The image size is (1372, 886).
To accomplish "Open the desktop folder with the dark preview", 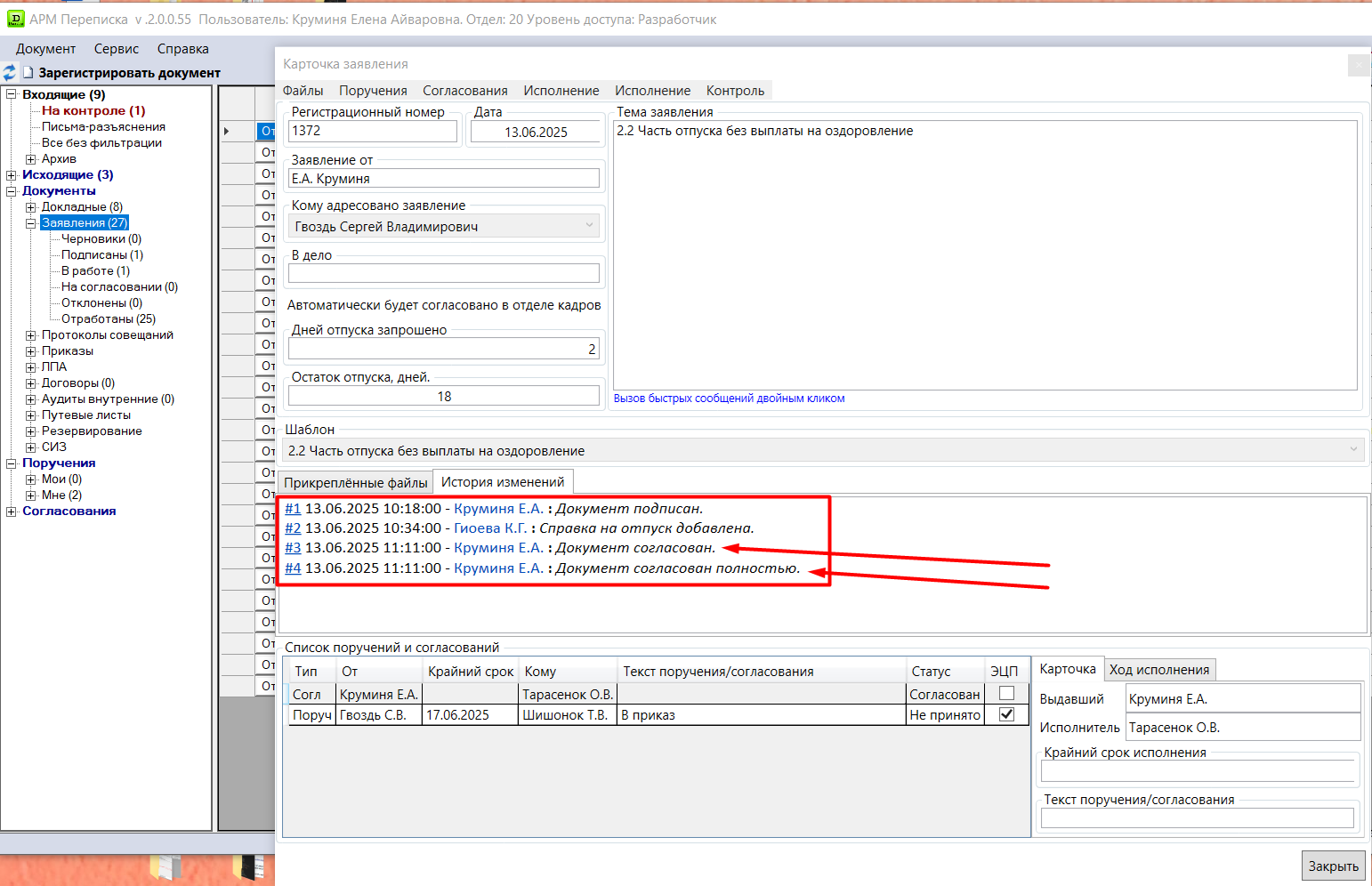I will coord(248,866).
